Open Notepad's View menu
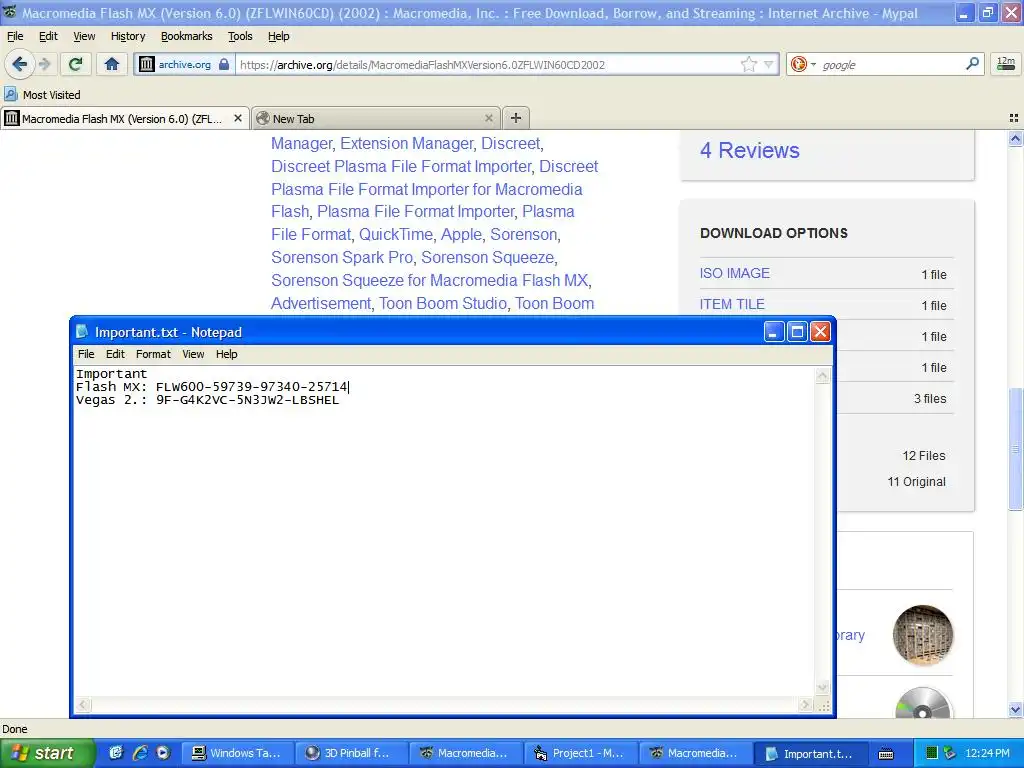The image size is (1024, 768). 193,354
